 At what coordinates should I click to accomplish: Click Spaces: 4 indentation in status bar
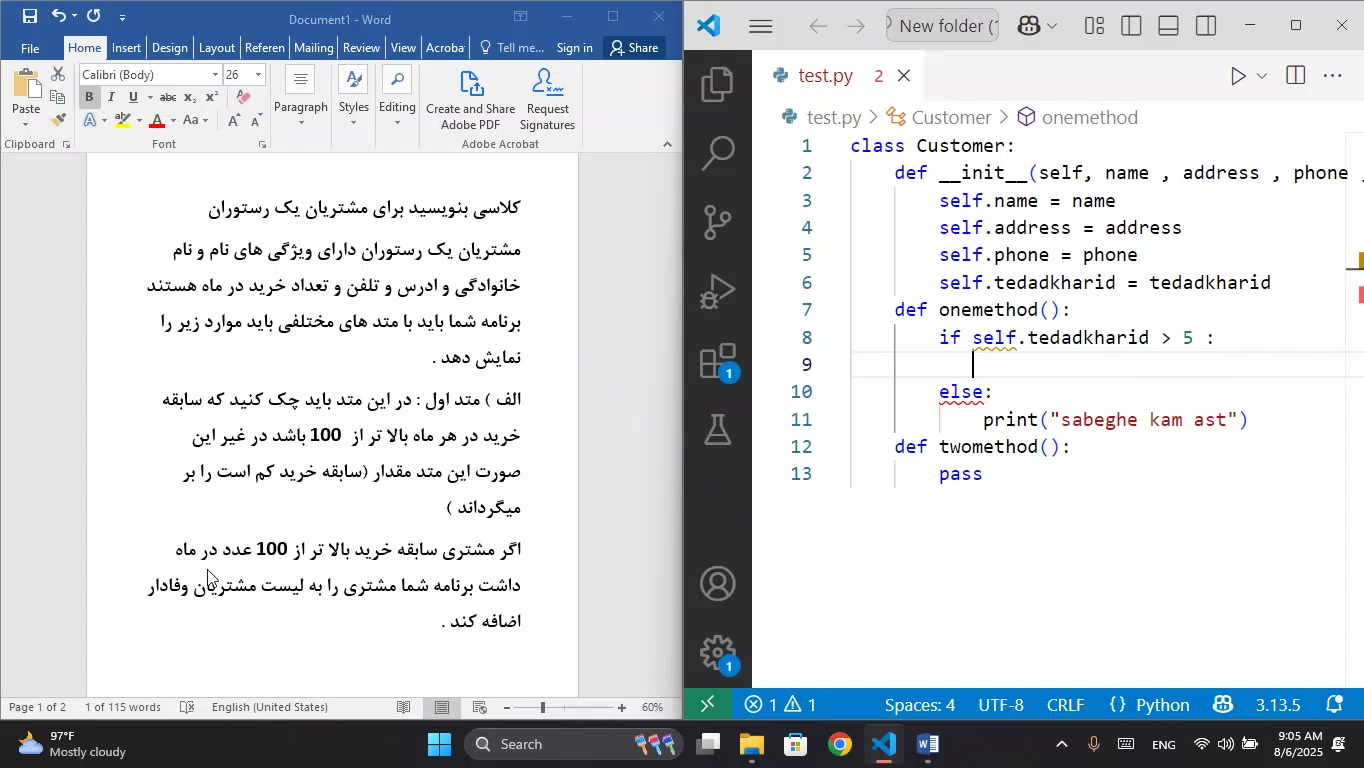(920, 705)
